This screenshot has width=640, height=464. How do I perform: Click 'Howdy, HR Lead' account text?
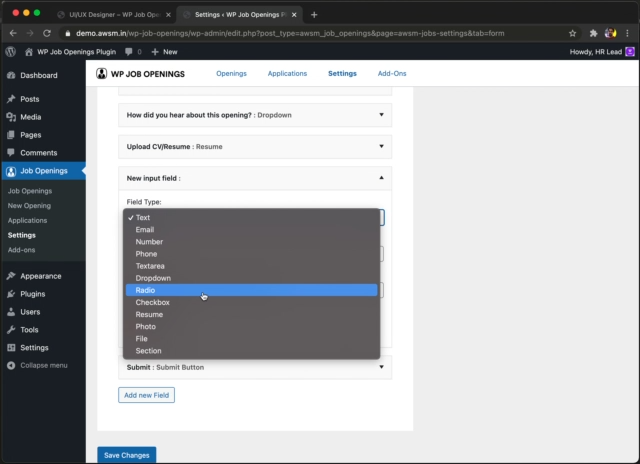[x=596, y=52]
